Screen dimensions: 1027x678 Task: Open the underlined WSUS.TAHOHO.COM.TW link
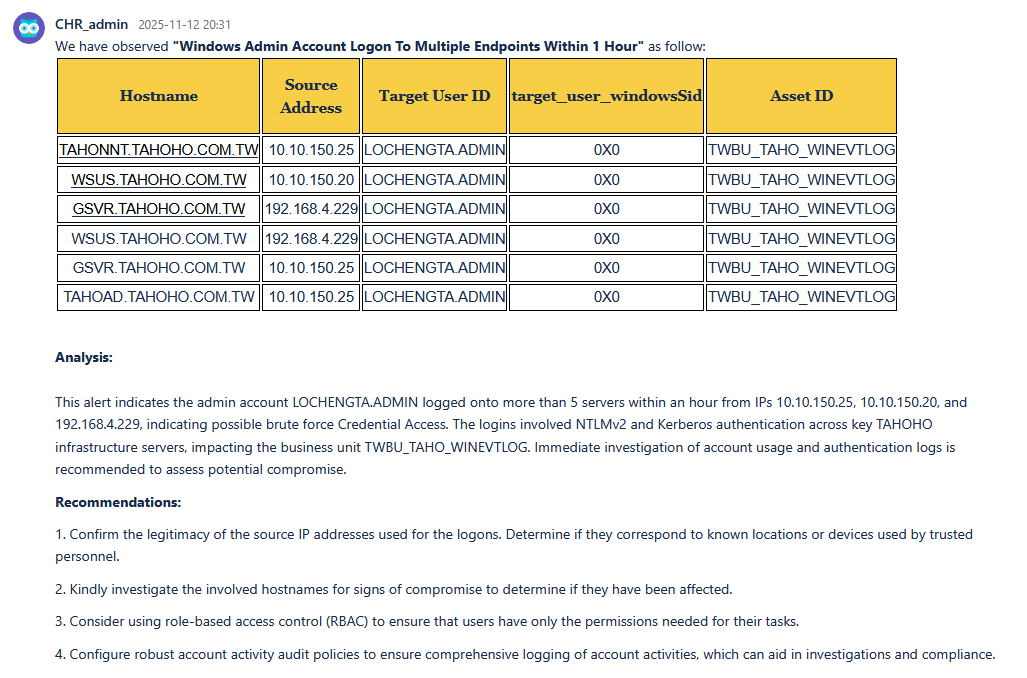(x=159, y=180)
